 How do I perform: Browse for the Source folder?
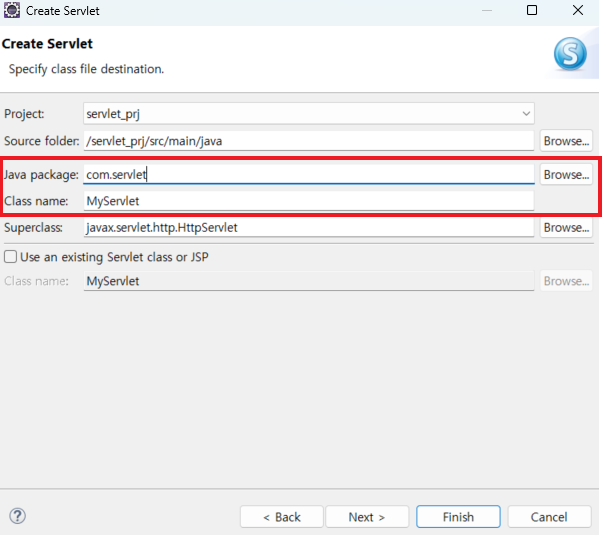pyautogui.click(x=566, y=141)
